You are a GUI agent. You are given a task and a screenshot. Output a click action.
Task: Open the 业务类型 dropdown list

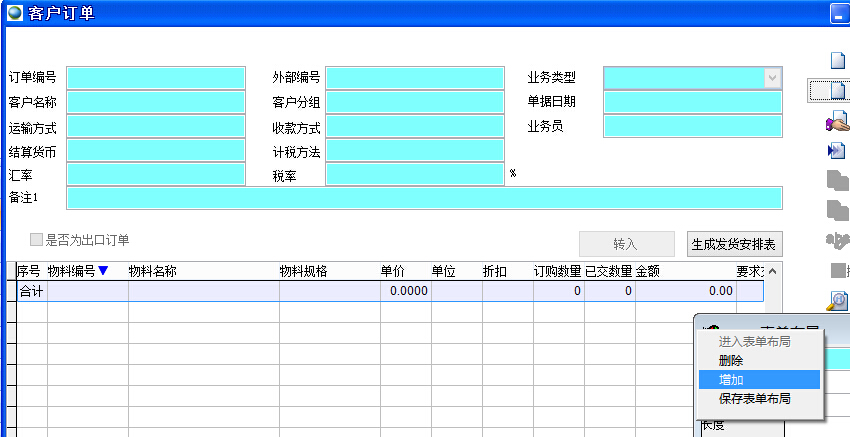pyautogui.click(x=772, y=78)
